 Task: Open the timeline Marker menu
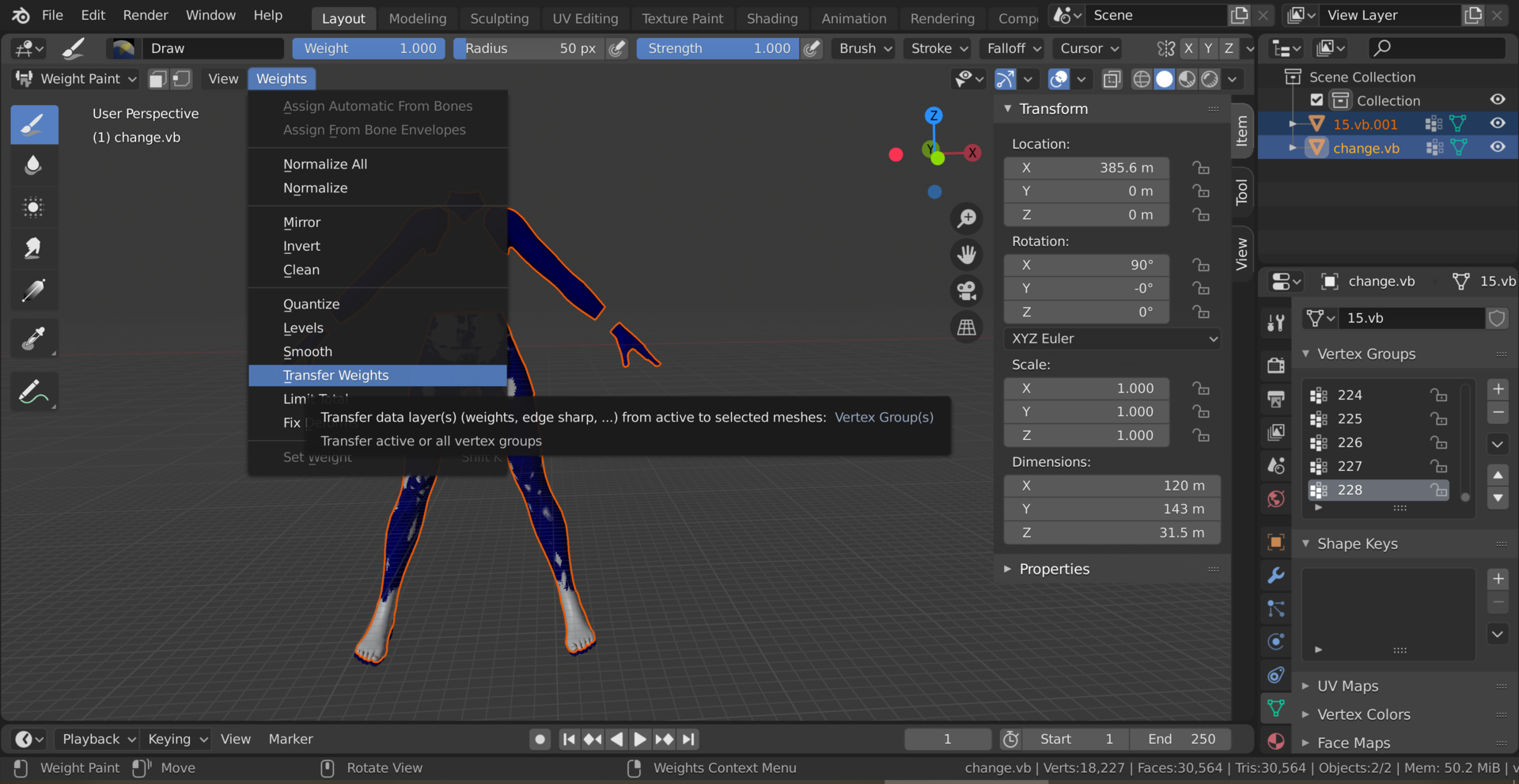click(290, 739)
